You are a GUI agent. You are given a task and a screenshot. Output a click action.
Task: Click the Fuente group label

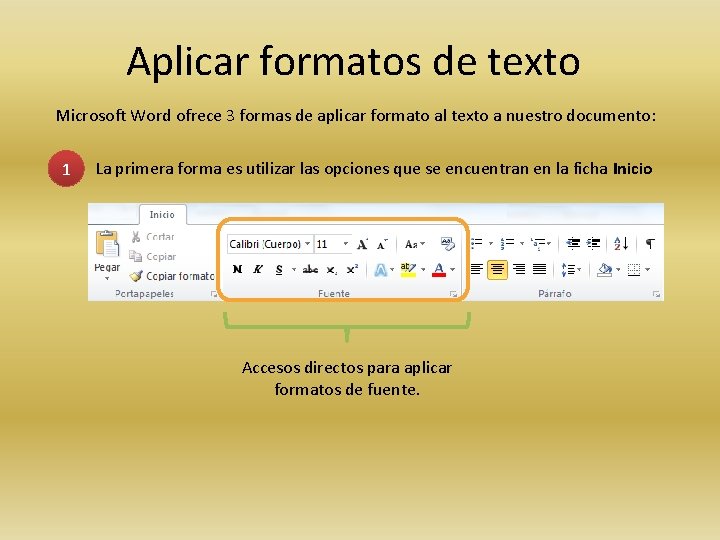pyautogui.click(x=334, y=293)
